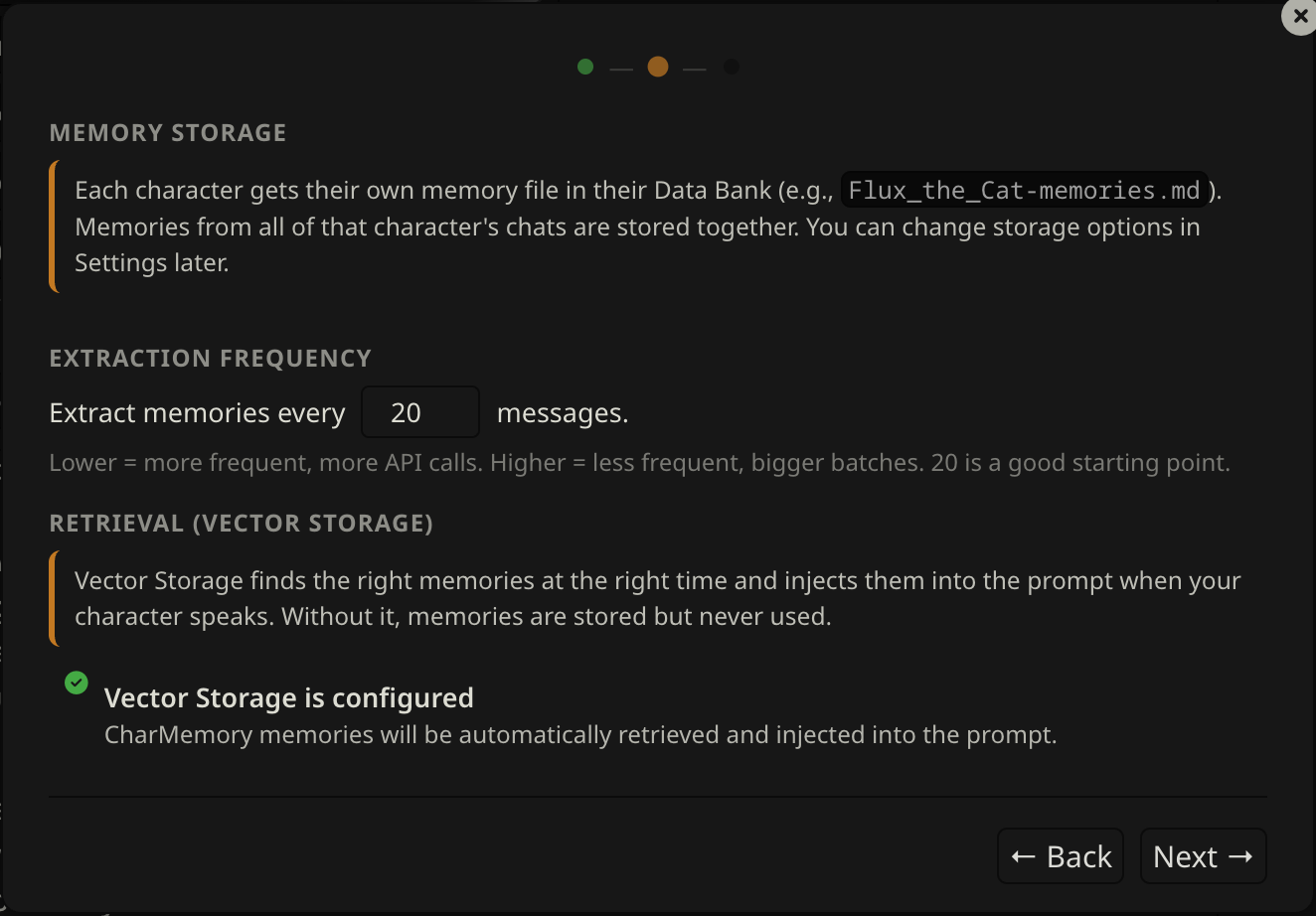This screenshot has width=1316, height=916.
Task: Click the hint about lower and higher frequency
Action: 639,463
